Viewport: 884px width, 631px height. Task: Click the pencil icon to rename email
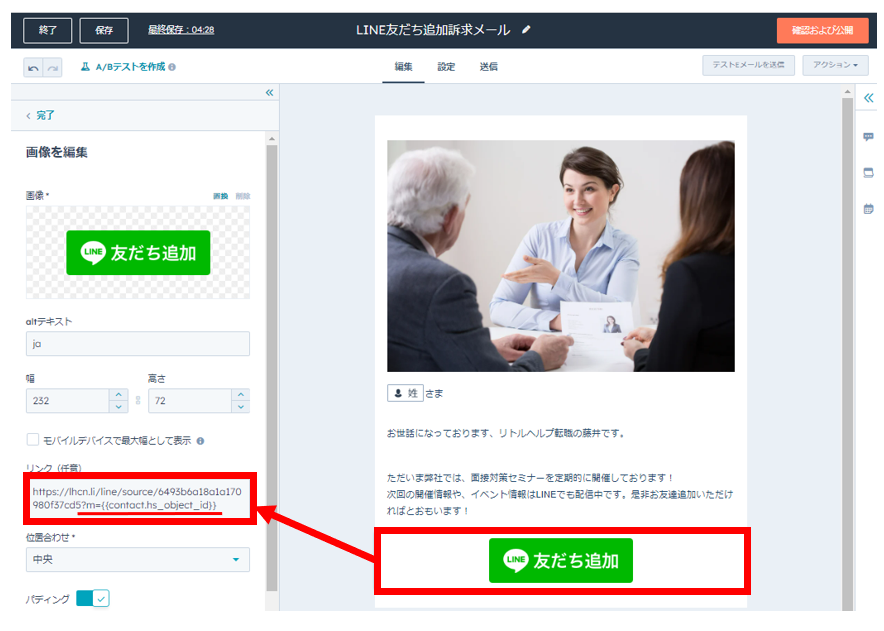[x=527, y=30]
